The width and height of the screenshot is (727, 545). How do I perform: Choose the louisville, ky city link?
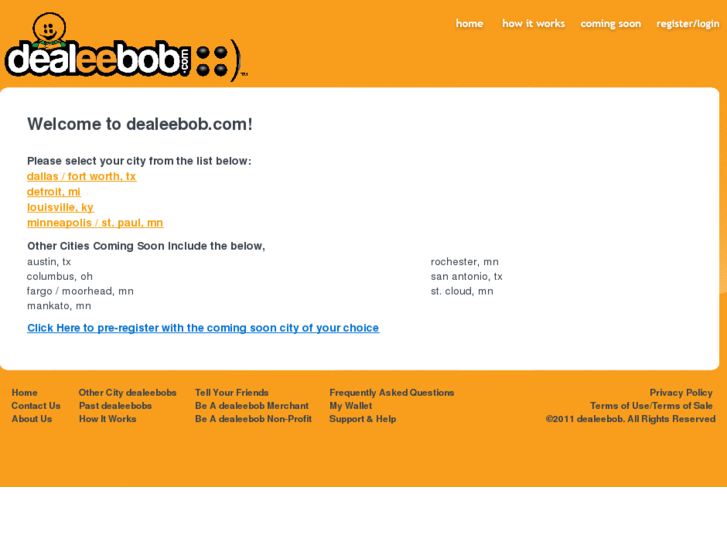(x=60, y=207)
